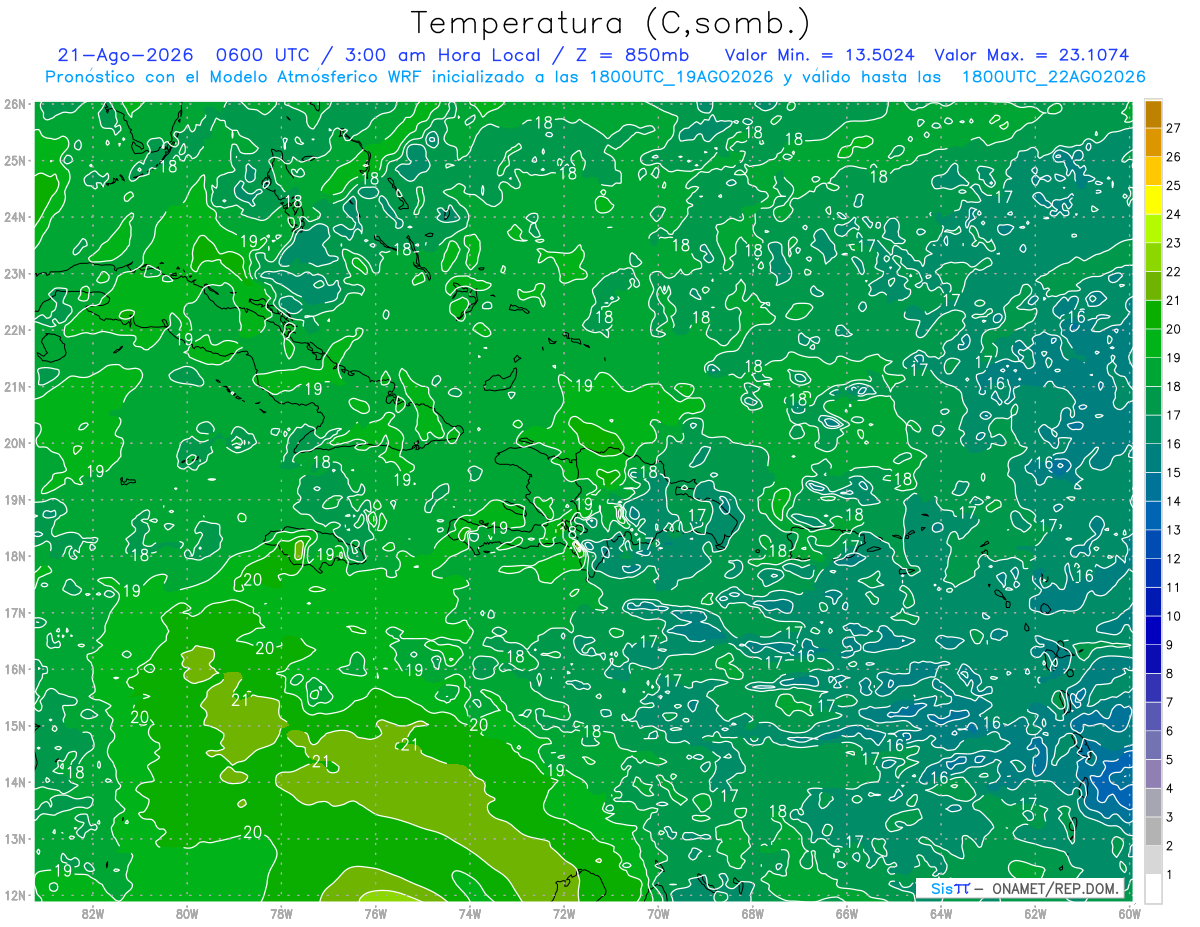Click the 80W longitude axis label
Viewport: 1200px width, 927px height.
point(187,913)
